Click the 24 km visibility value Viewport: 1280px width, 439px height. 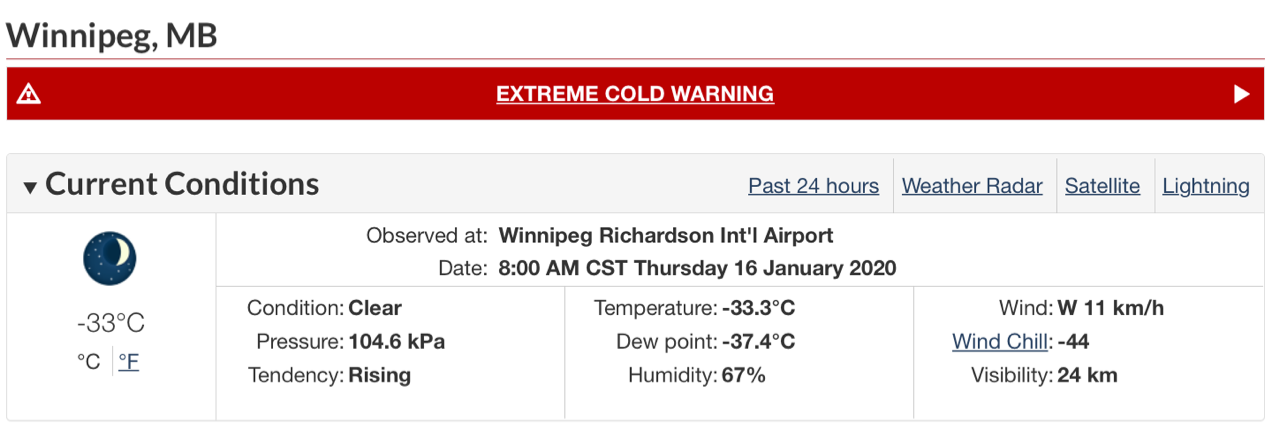tap(1088, 376)
